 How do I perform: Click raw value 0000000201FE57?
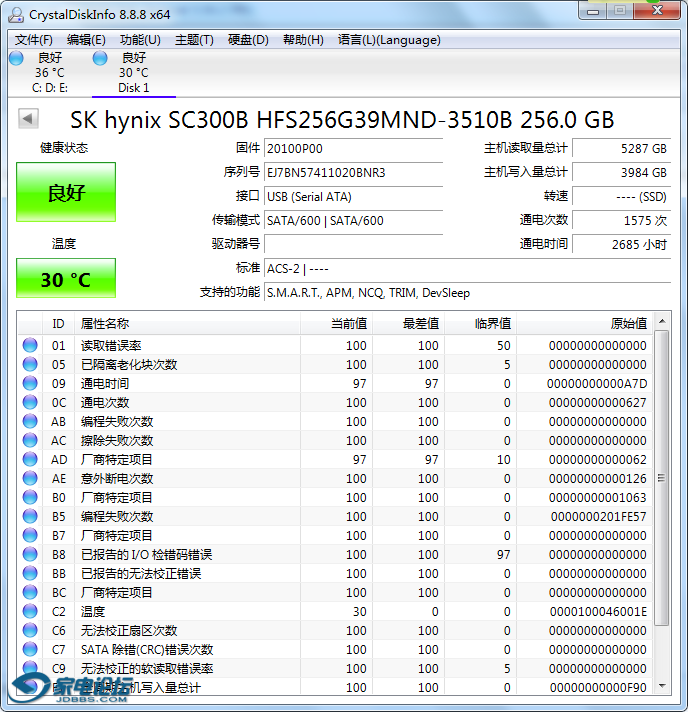599,517
